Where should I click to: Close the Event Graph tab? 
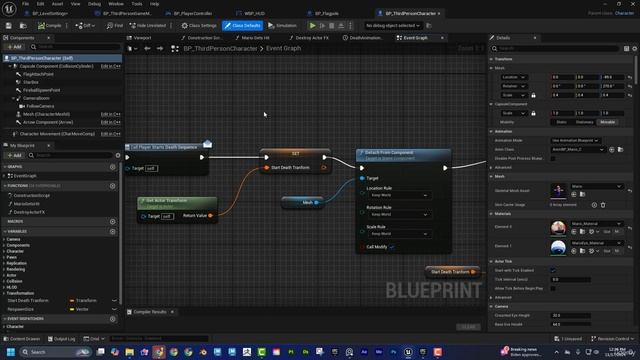pyautogui.click(x=442, y=38)
